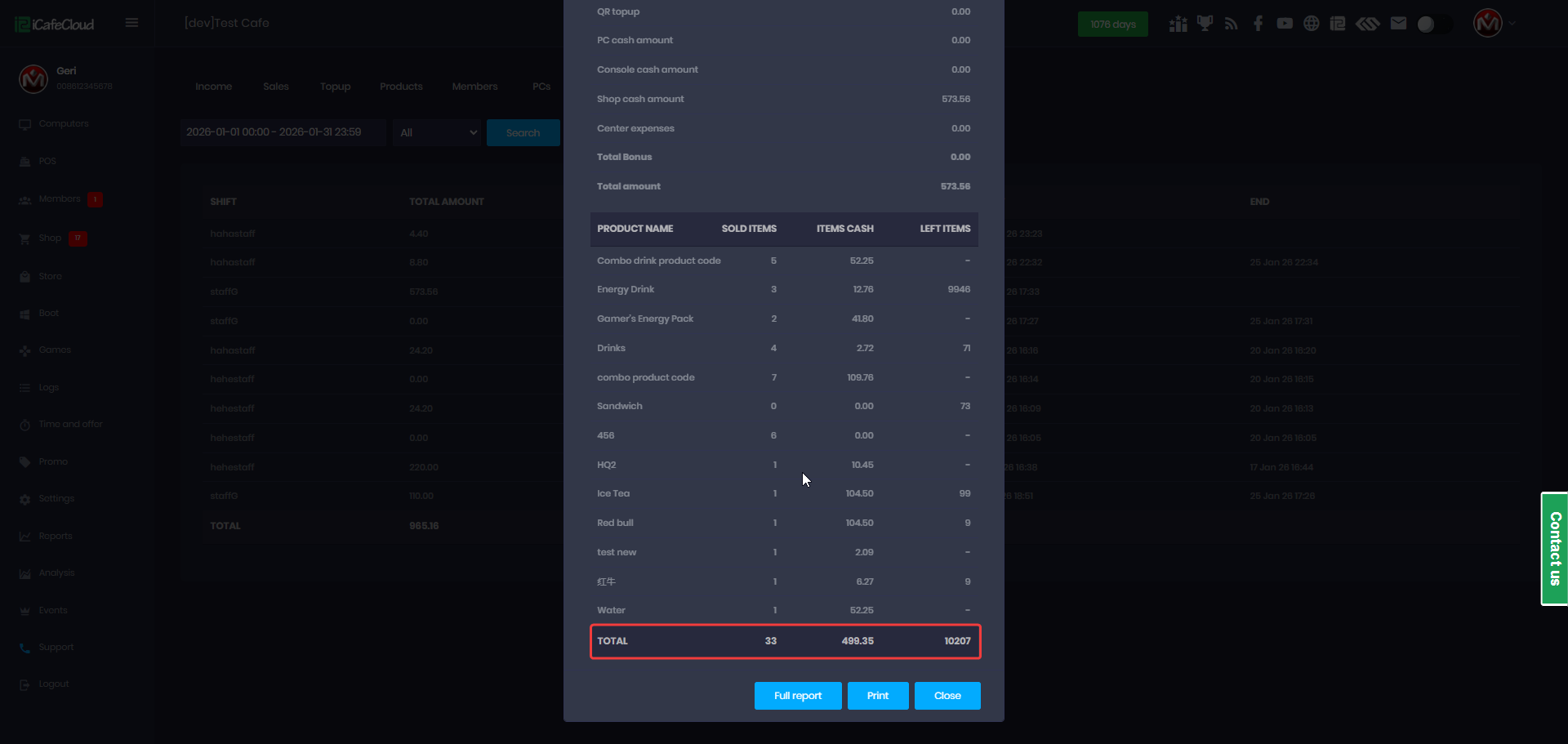
Task: Open Computers in the sidebar
Action: click(x=63, y=124)
